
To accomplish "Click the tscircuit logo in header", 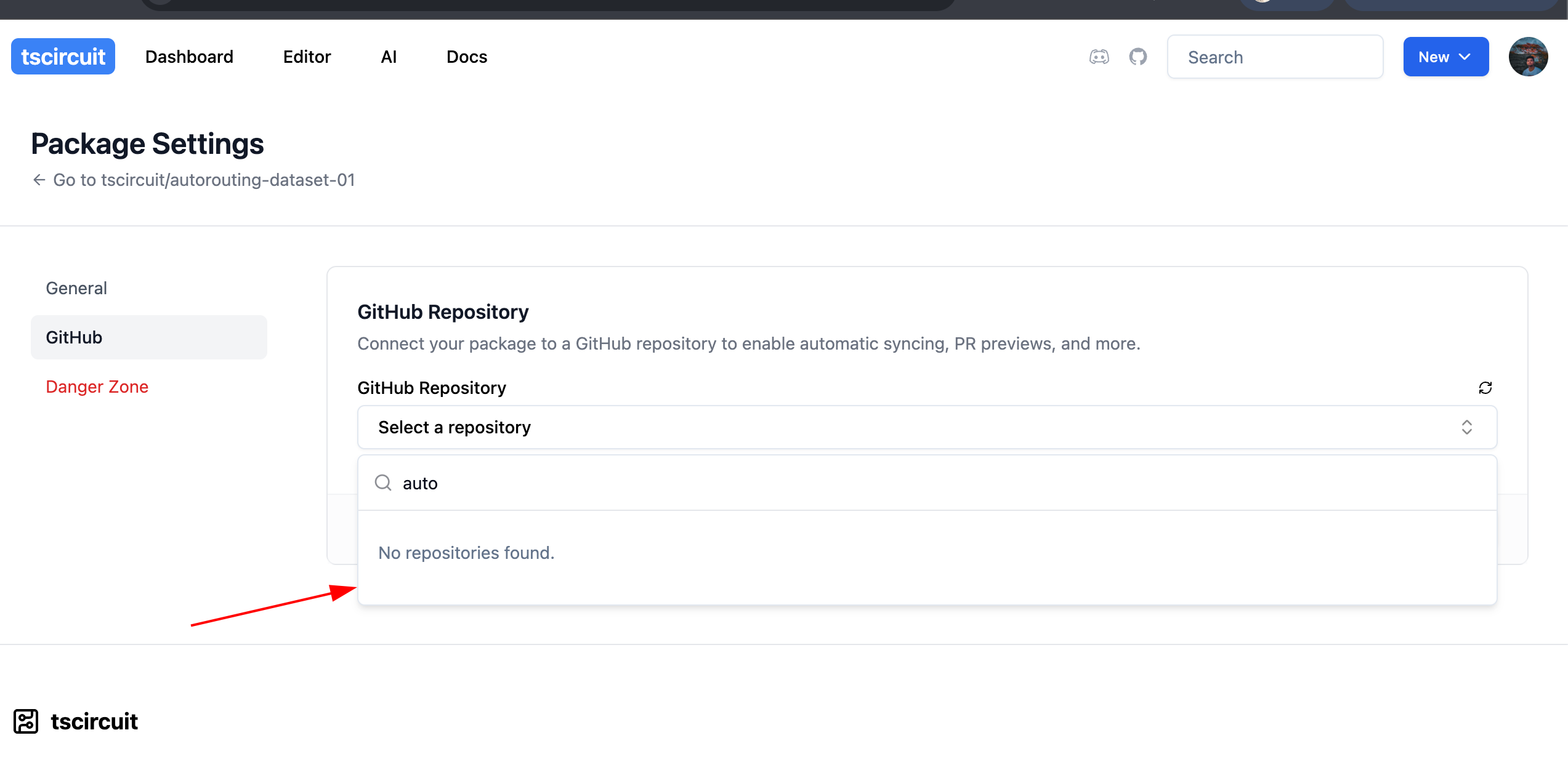I will tap(63, 57).
